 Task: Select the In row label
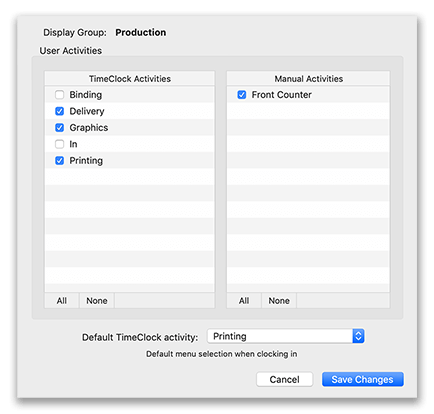click(x=73, y=144)
